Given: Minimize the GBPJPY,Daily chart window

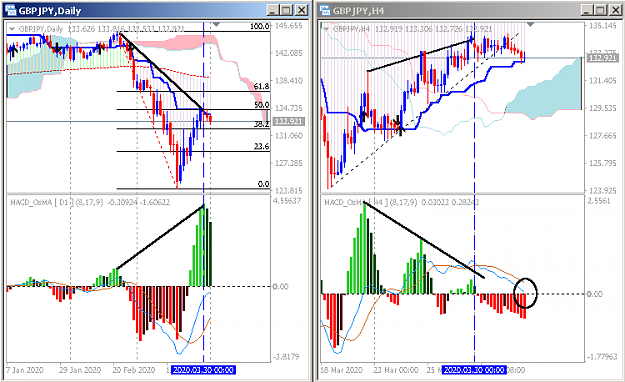Looking at the screenshot, I should [x=273, y=10].
